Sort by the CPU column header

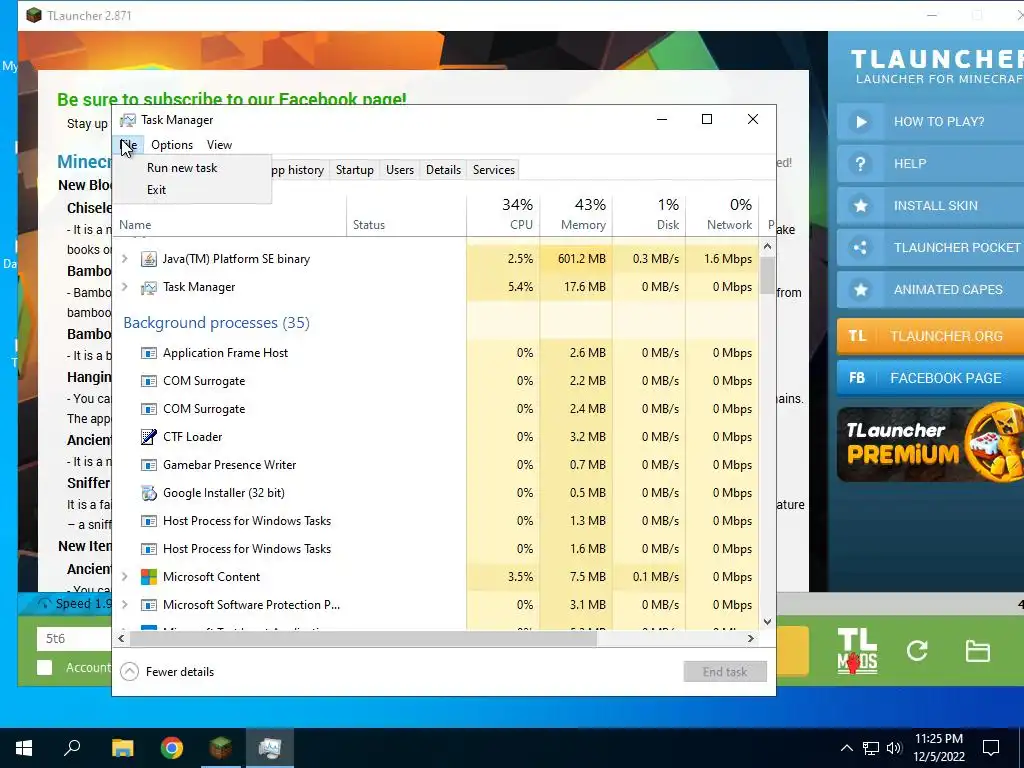504,214
